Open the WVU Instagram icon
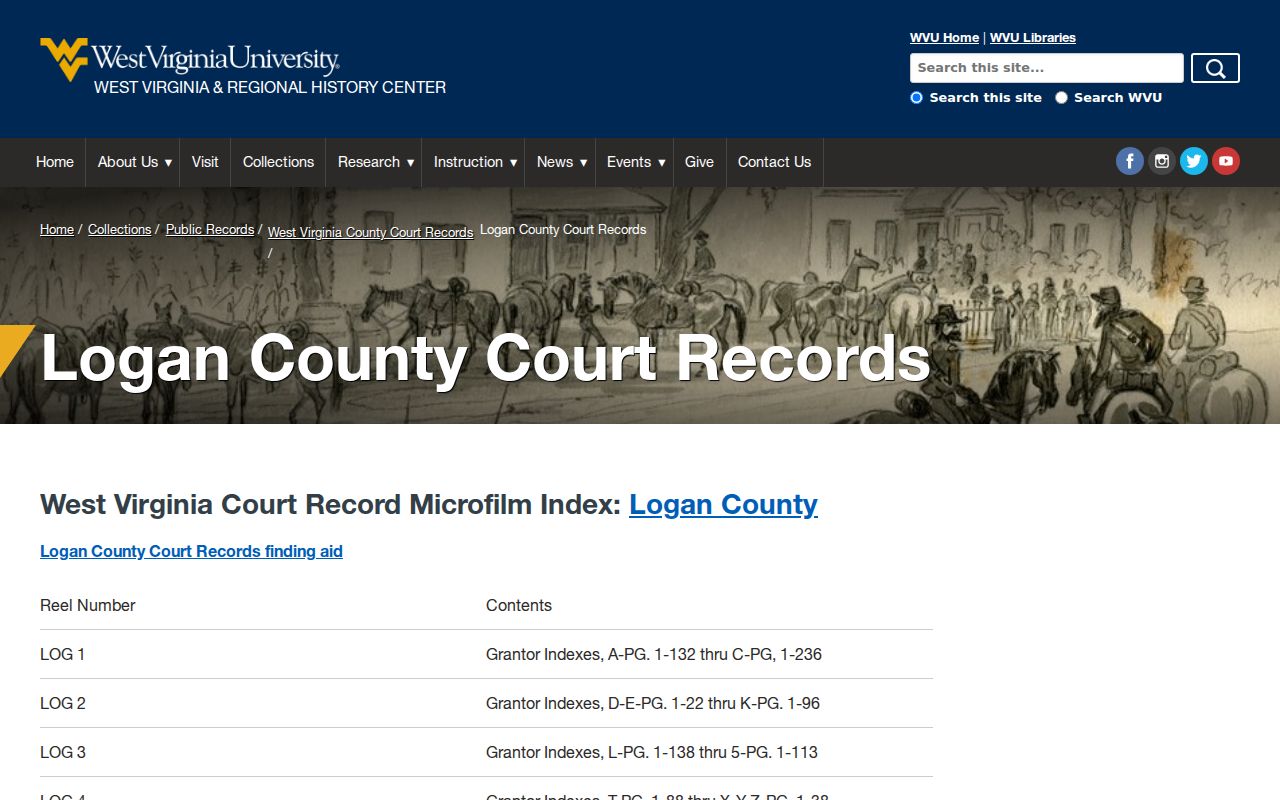Screen dimensions: 1280x800 (x=1162, y=161)
